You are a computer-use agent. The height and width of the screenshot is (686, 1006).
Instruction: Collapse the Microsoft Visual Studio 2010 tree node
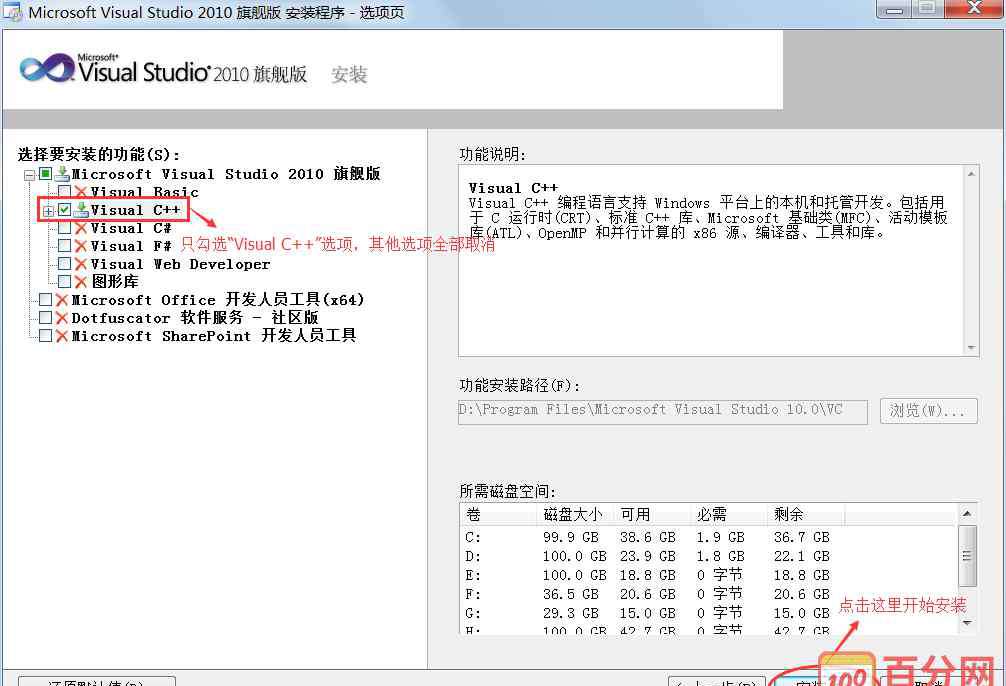click(29, 175)
